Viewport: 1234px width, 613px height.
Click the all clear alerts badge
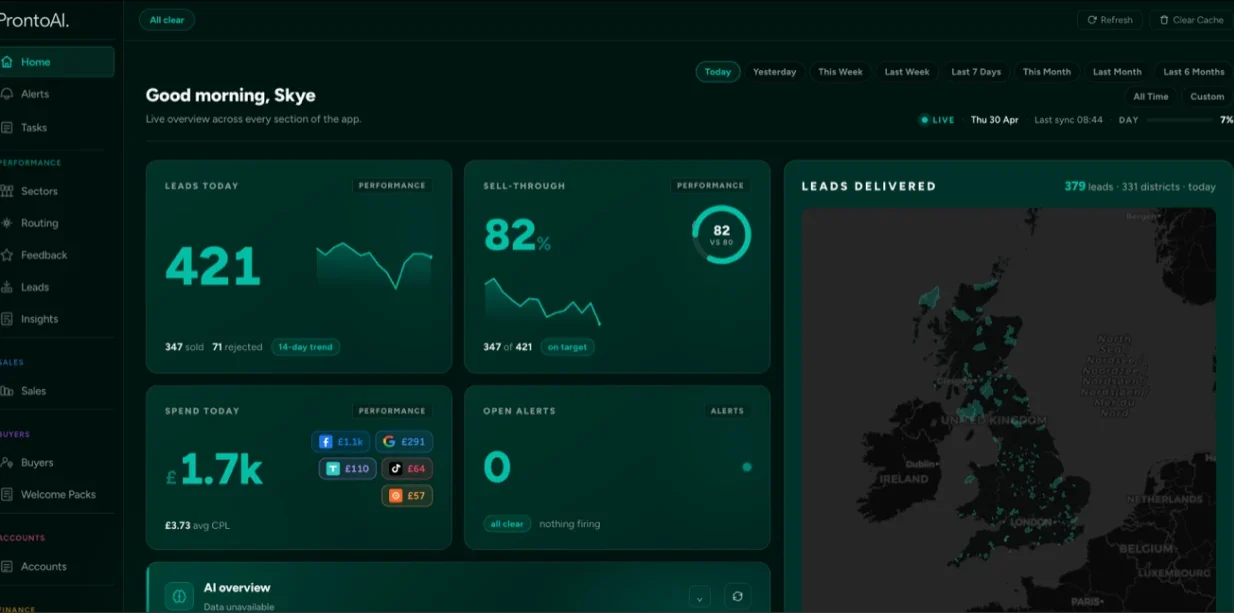507,524
